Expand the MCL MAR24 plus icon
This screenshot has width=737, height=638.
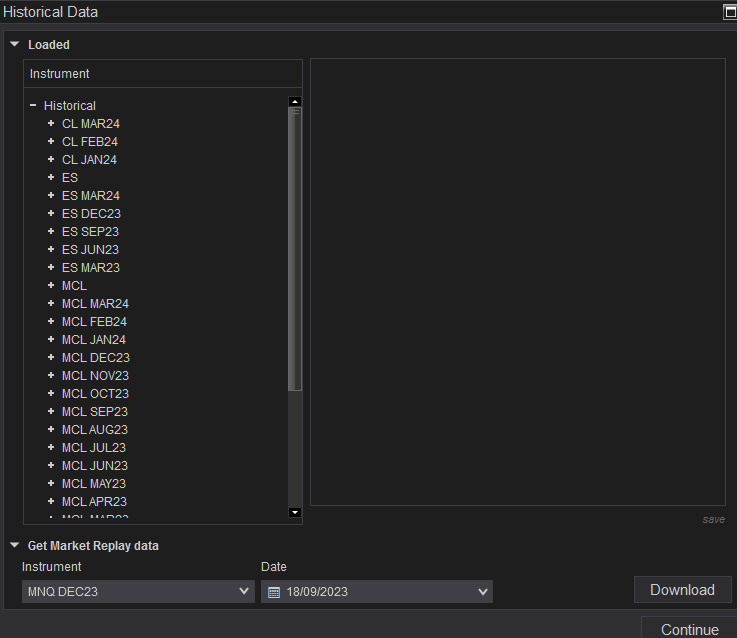click(51, 303)
